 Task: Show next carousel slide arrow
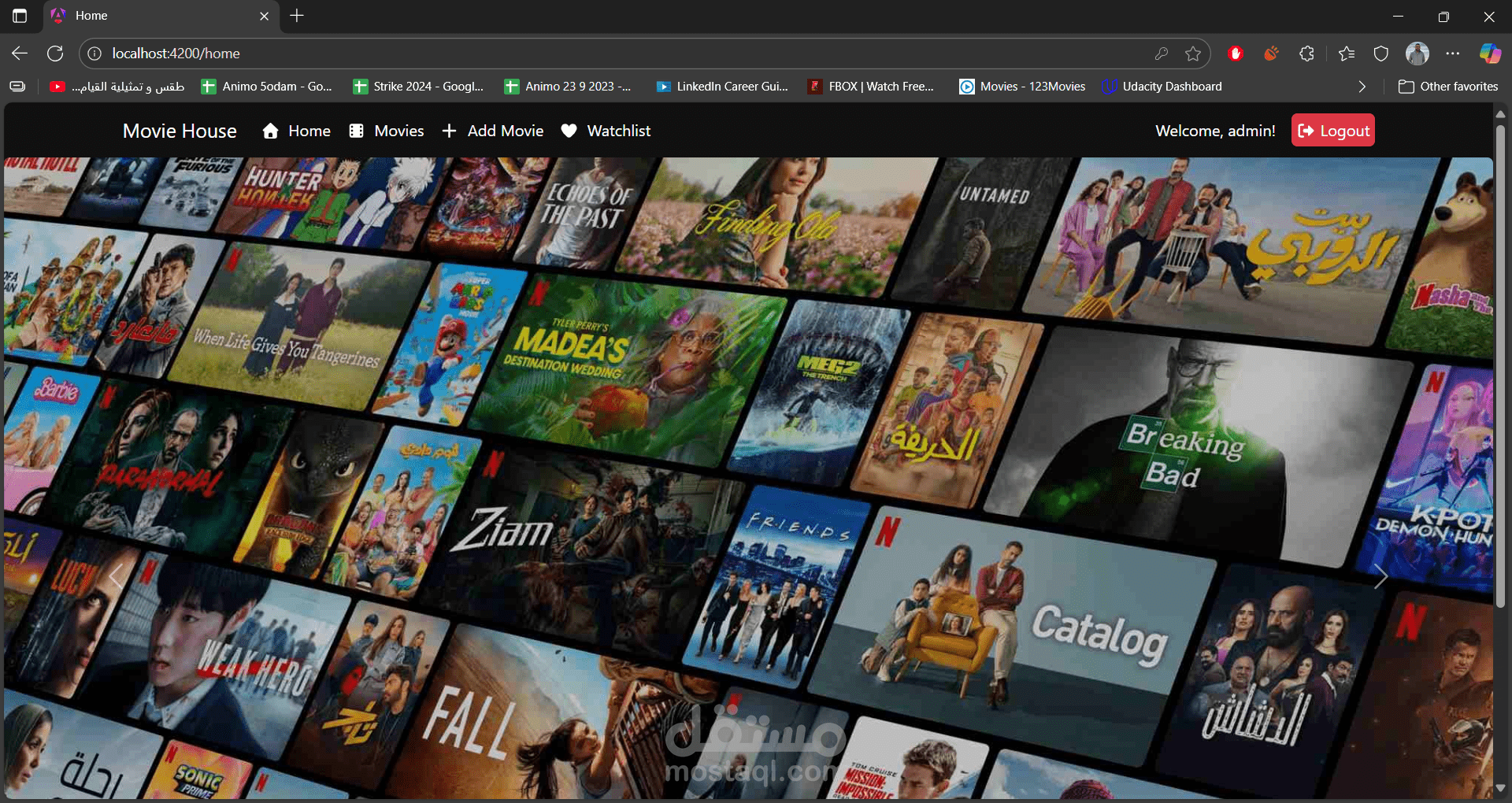tap(1380, 576)
